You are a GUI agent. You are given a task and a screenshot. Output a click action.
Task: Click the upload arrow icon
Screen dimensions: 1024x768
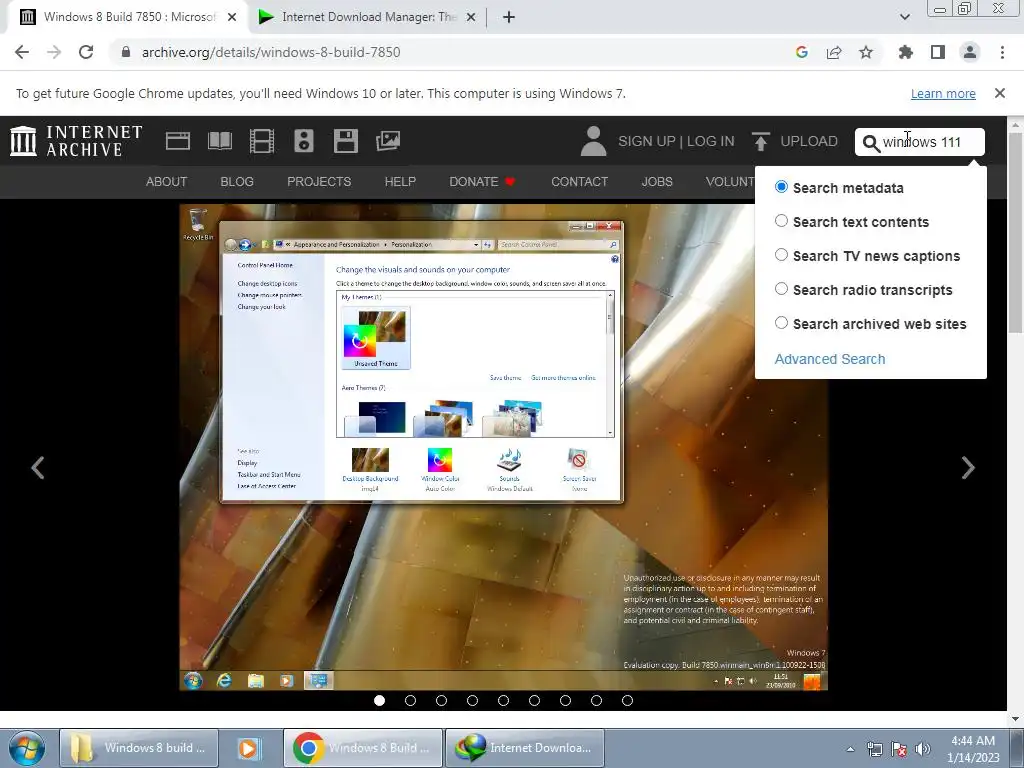[760, 141]
